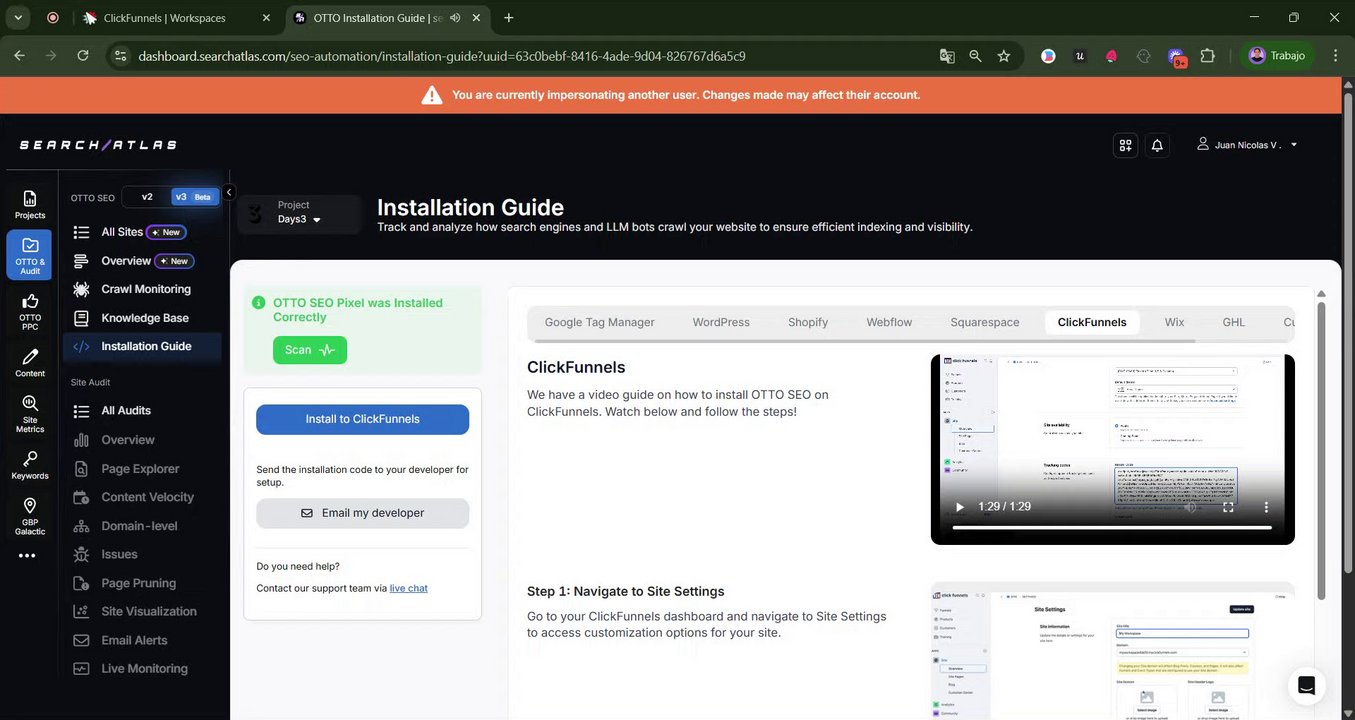Open the Chrome three-dot menu
This screenshot has height=720, width=1355.
[1335, 56]
